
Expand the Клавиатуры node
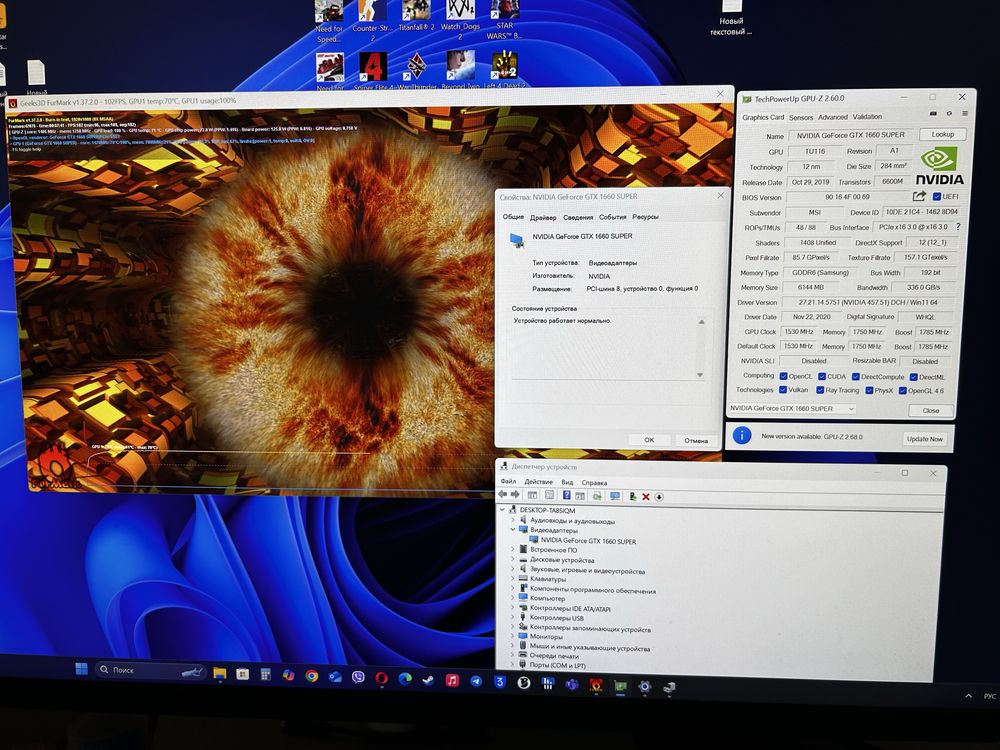pos(512,578)
